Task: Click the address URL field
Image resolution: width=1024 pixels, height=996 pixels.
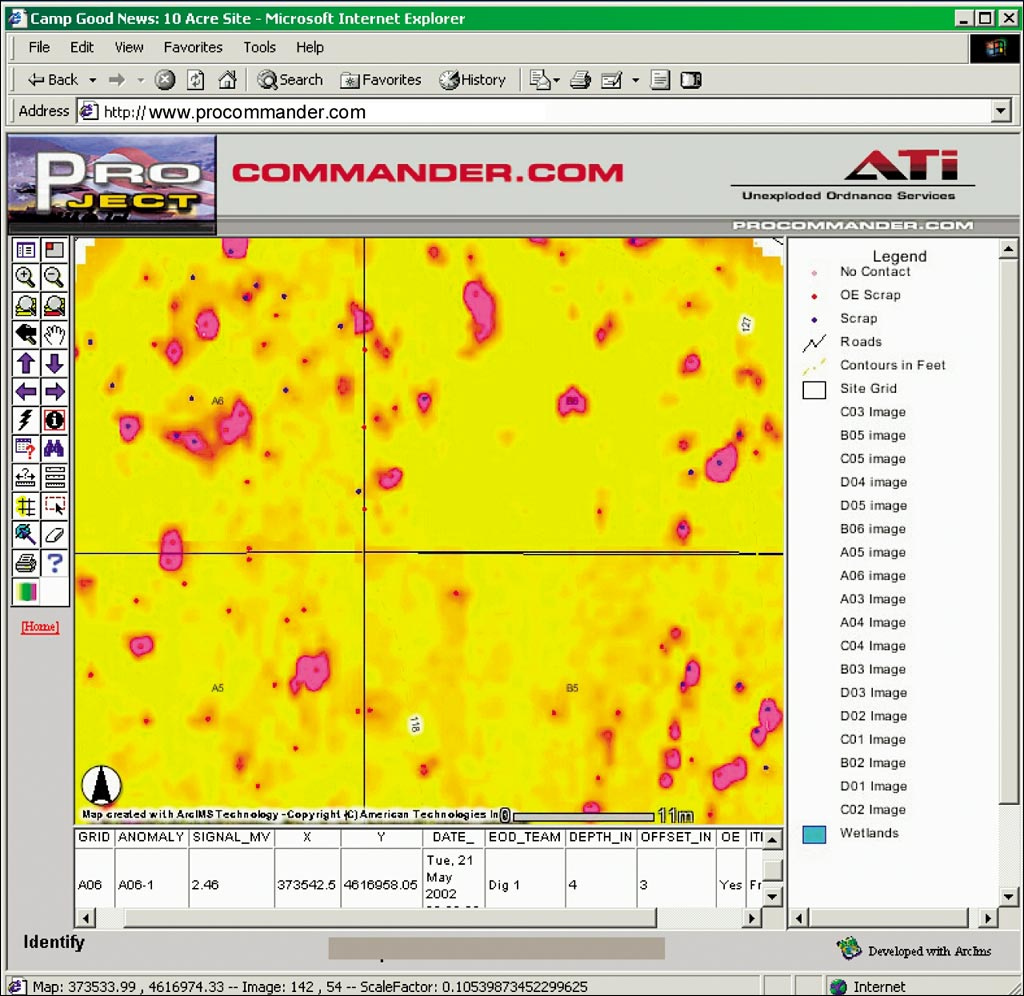Action: coord(534,112)
